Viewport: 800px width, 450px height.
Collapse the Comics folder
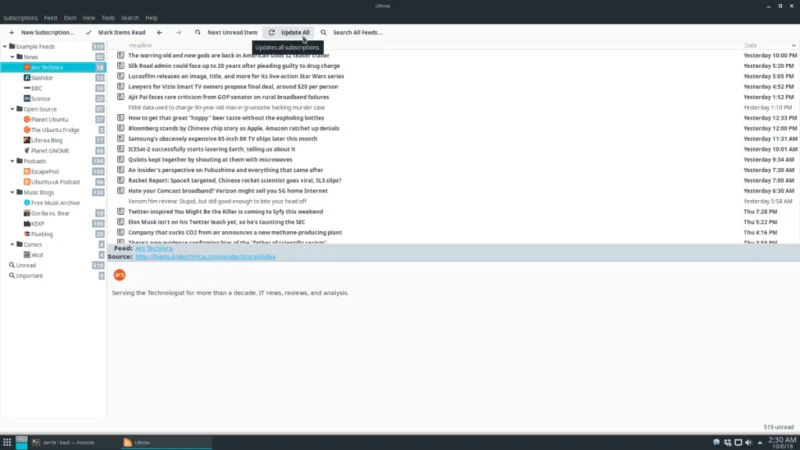(12, 244)
